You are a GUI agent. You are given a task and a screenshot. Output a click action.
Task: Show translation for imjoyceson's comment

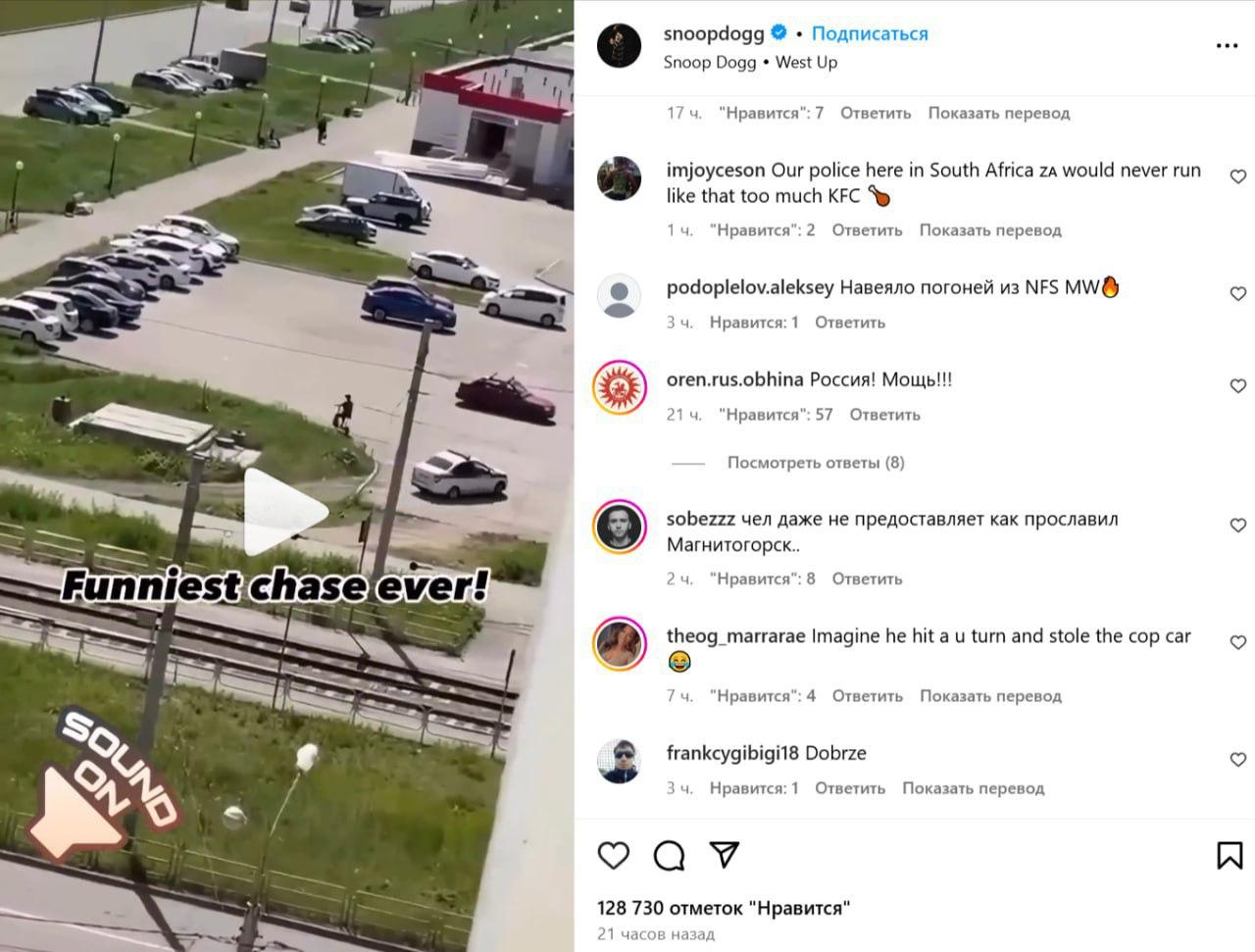tap(990, 230)
